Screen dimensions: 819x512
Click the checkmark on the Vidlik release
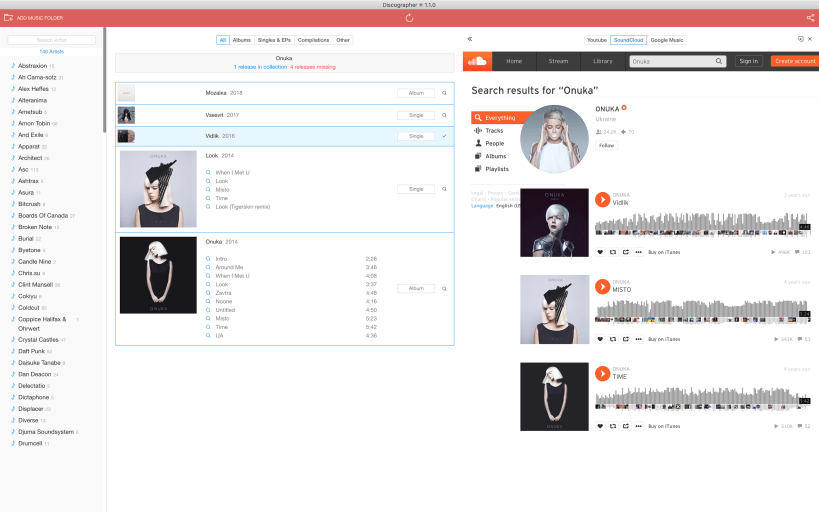(444, 136)
